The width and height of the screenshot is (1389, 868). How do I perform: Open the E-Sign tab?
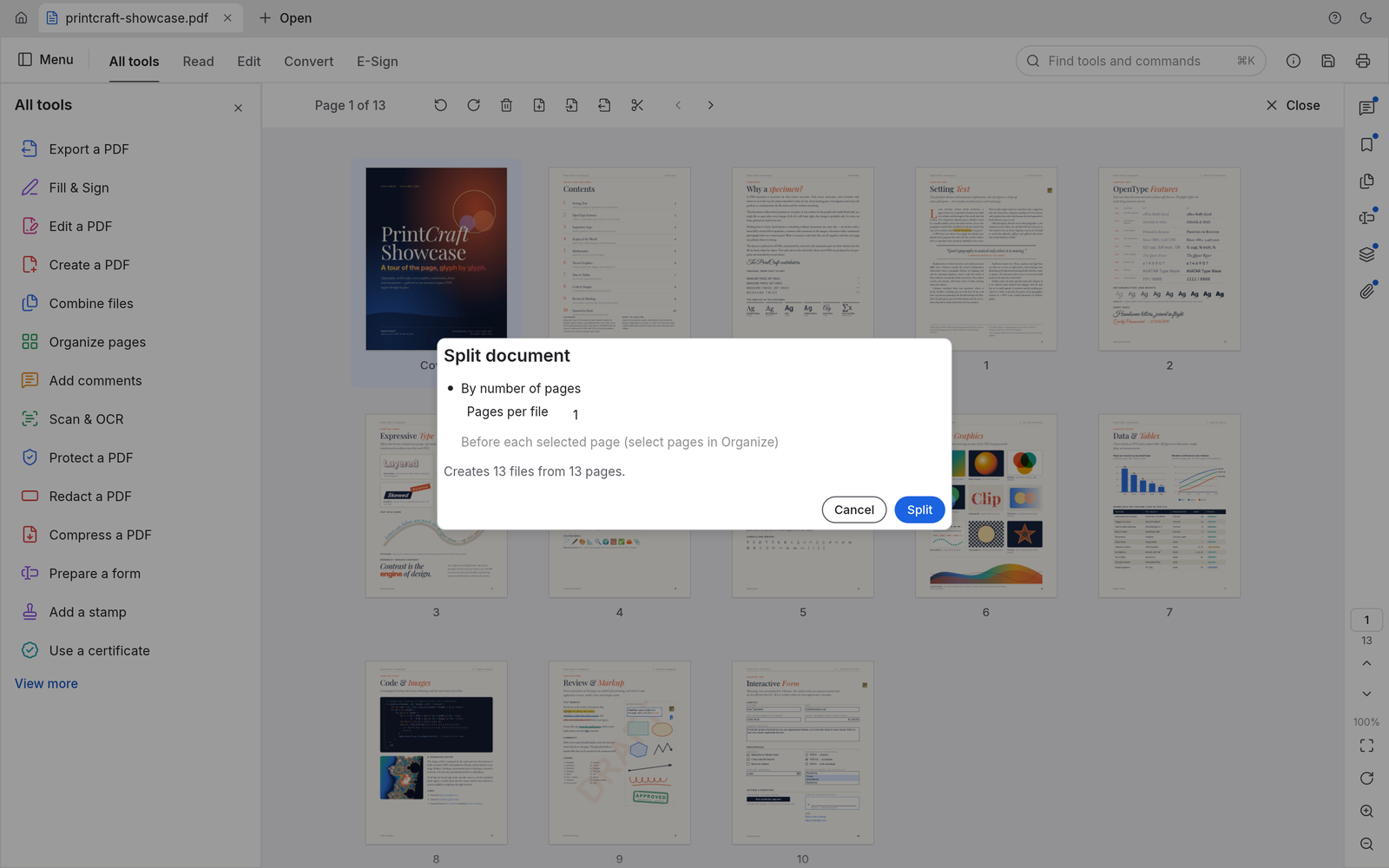tap(377, 62)
